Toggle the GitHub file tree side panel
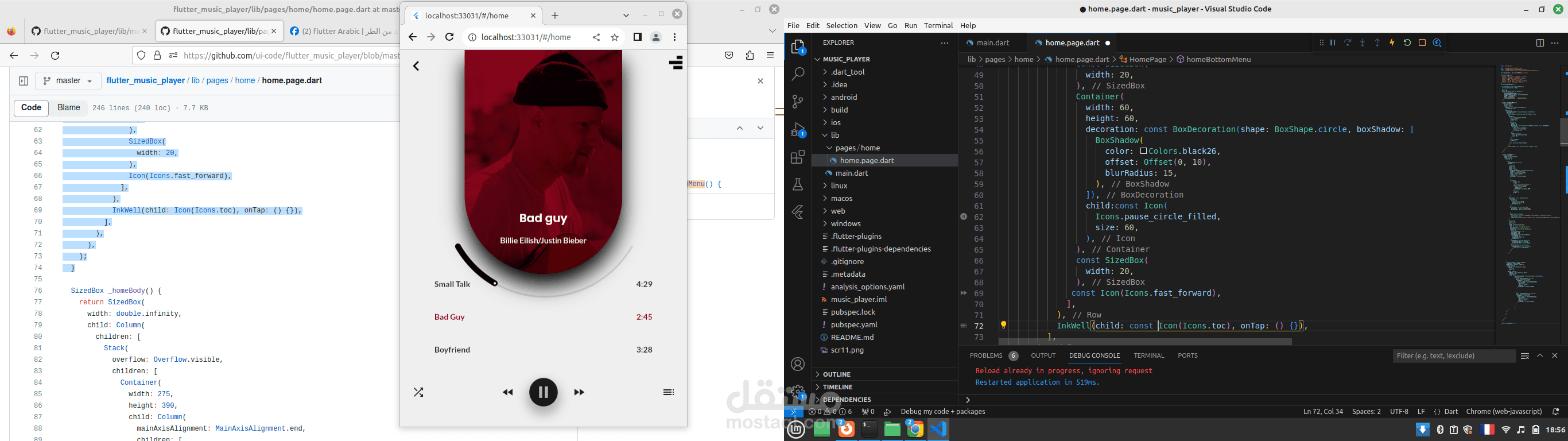Image resolution: width=1568 pixels, height=441 pixels. [23, 80]
